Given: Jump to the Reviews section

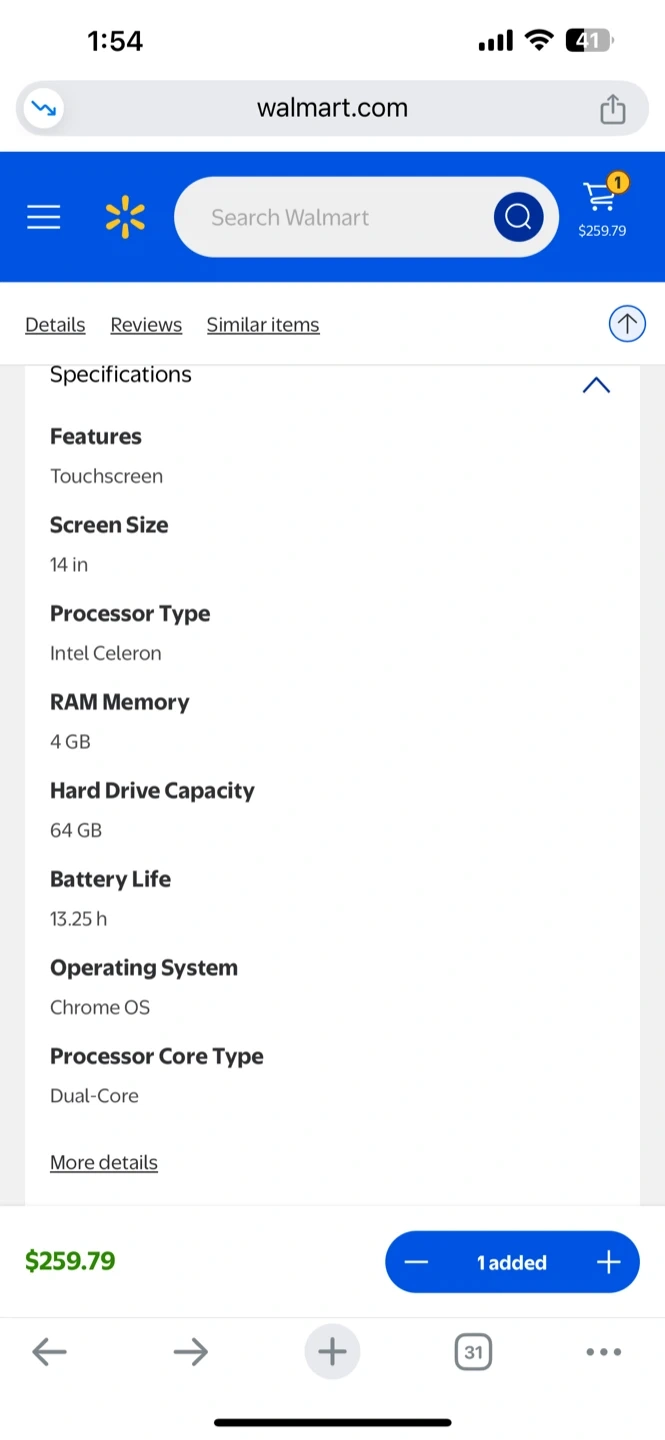Looking at the screenshot, I should 146,325.
